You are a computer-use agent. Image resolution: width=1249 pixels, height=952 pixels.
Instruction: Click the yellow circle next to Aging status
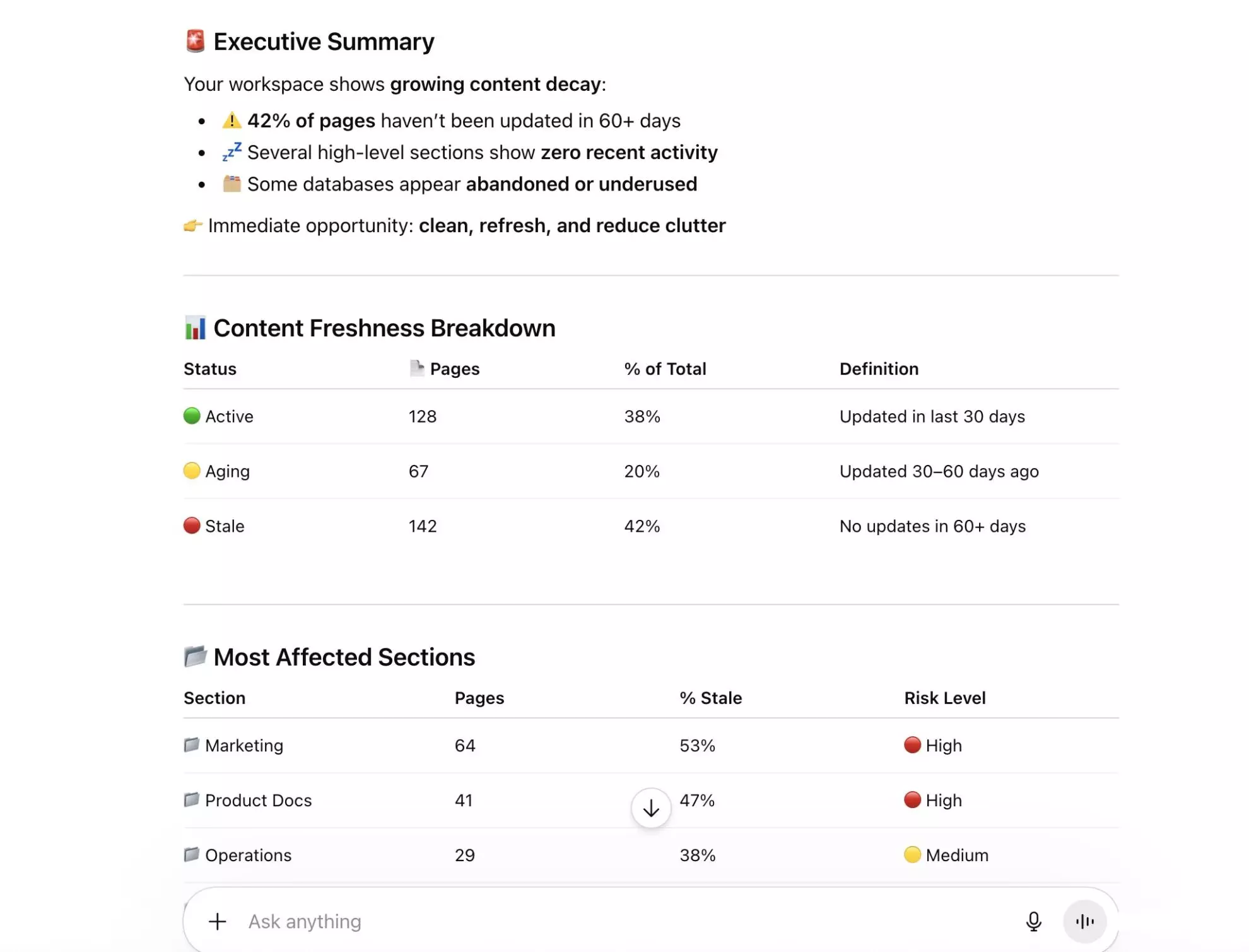(x=191, y=471)
